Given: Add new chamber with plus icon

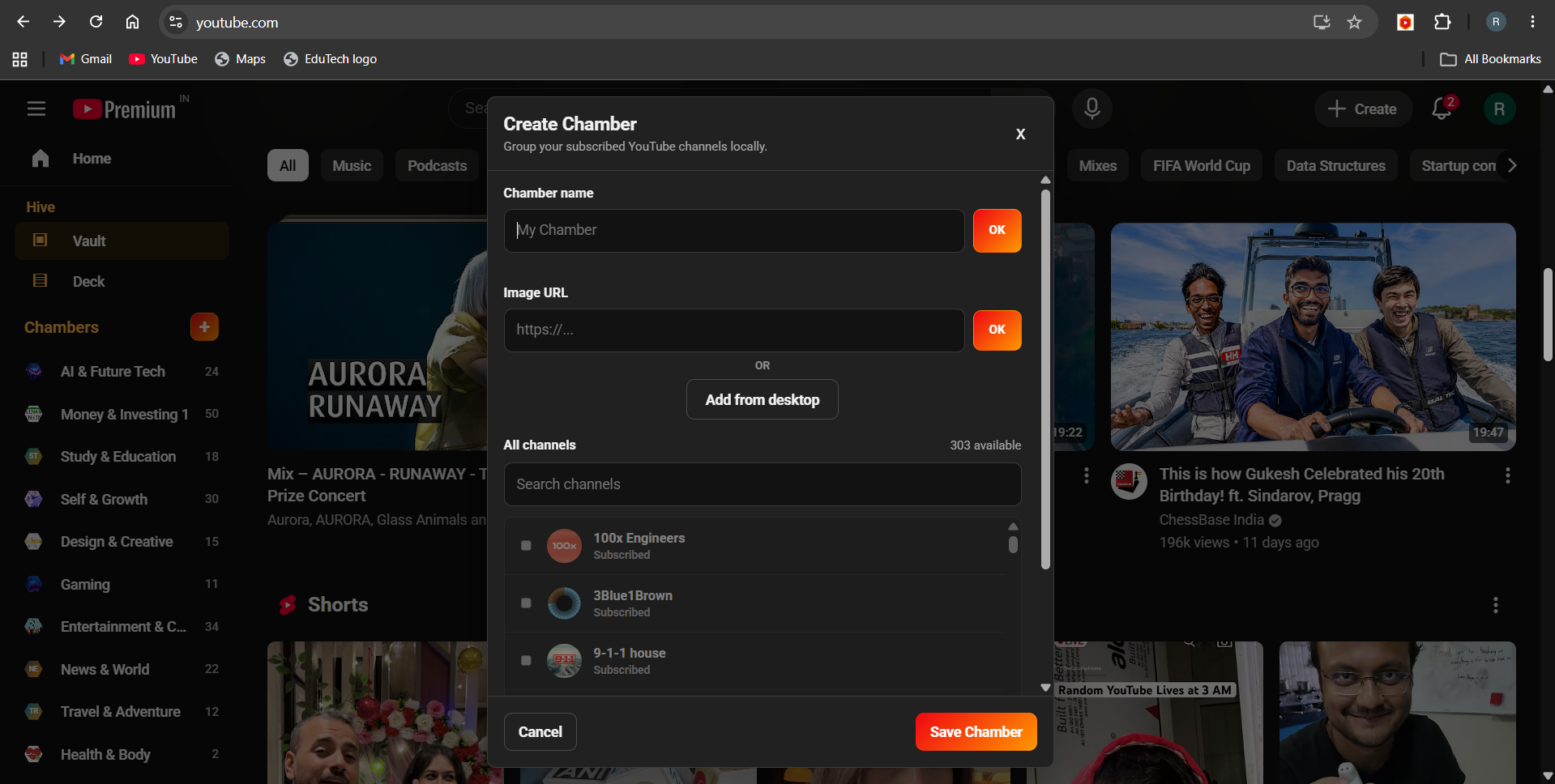Looking at the screenshot, I should tap(204, 327).
